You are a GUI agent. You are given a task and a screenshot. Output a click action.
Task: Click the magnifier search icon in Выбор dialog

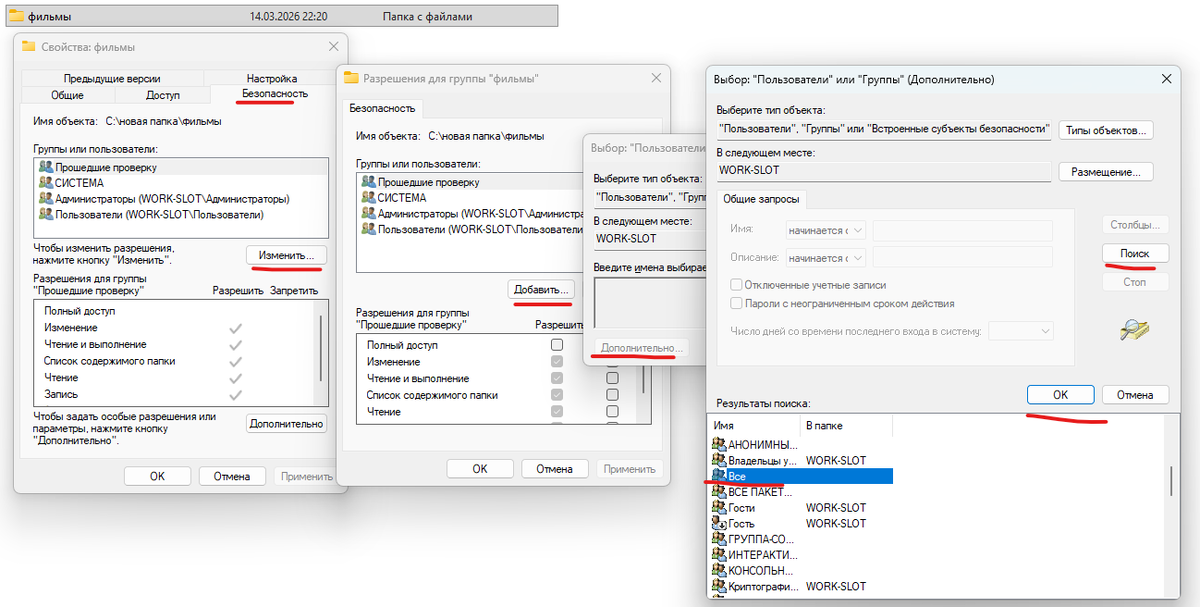click(1134, 330)
